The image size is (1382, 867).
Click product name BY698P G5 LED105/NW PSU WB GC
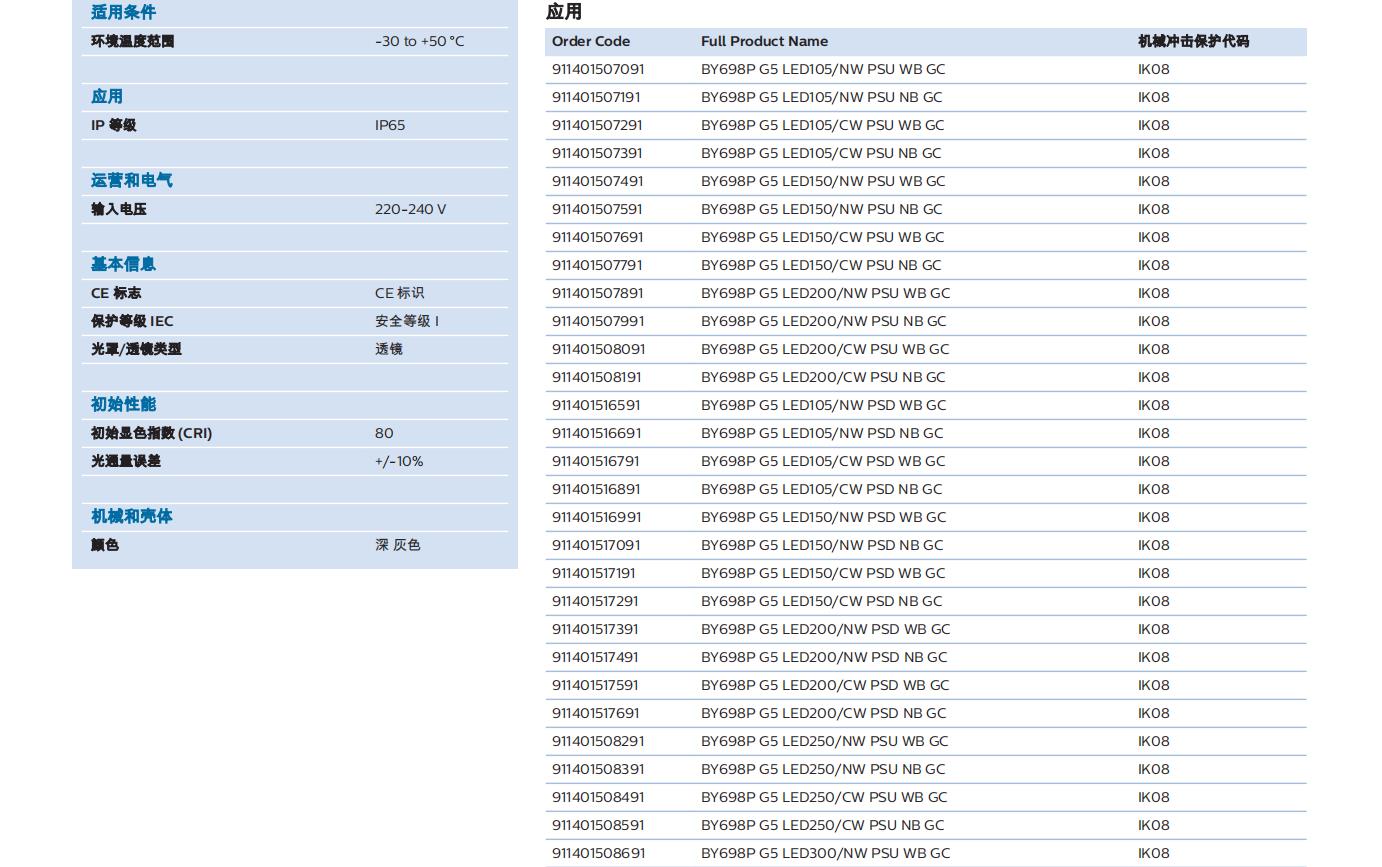[823, 69]
